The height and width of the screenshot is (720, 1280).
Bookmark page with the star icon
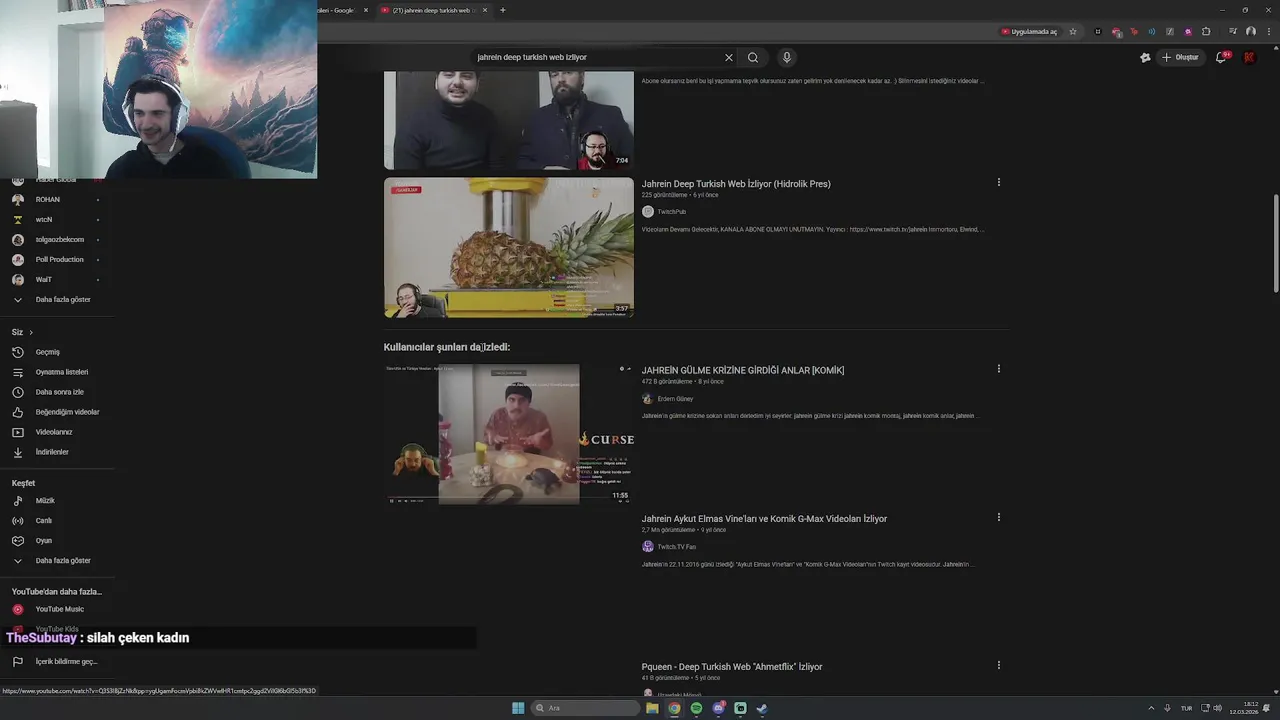point(1073,31)
